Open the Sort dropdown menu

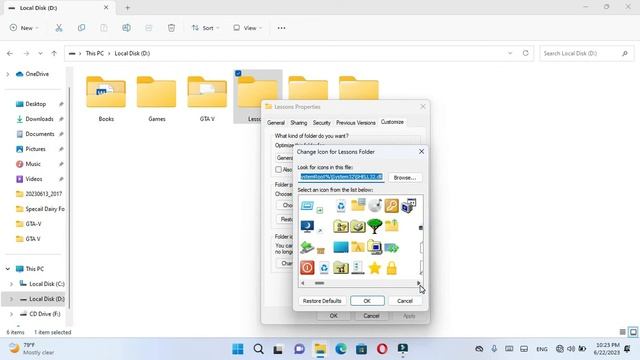click(x=206, y=28)
